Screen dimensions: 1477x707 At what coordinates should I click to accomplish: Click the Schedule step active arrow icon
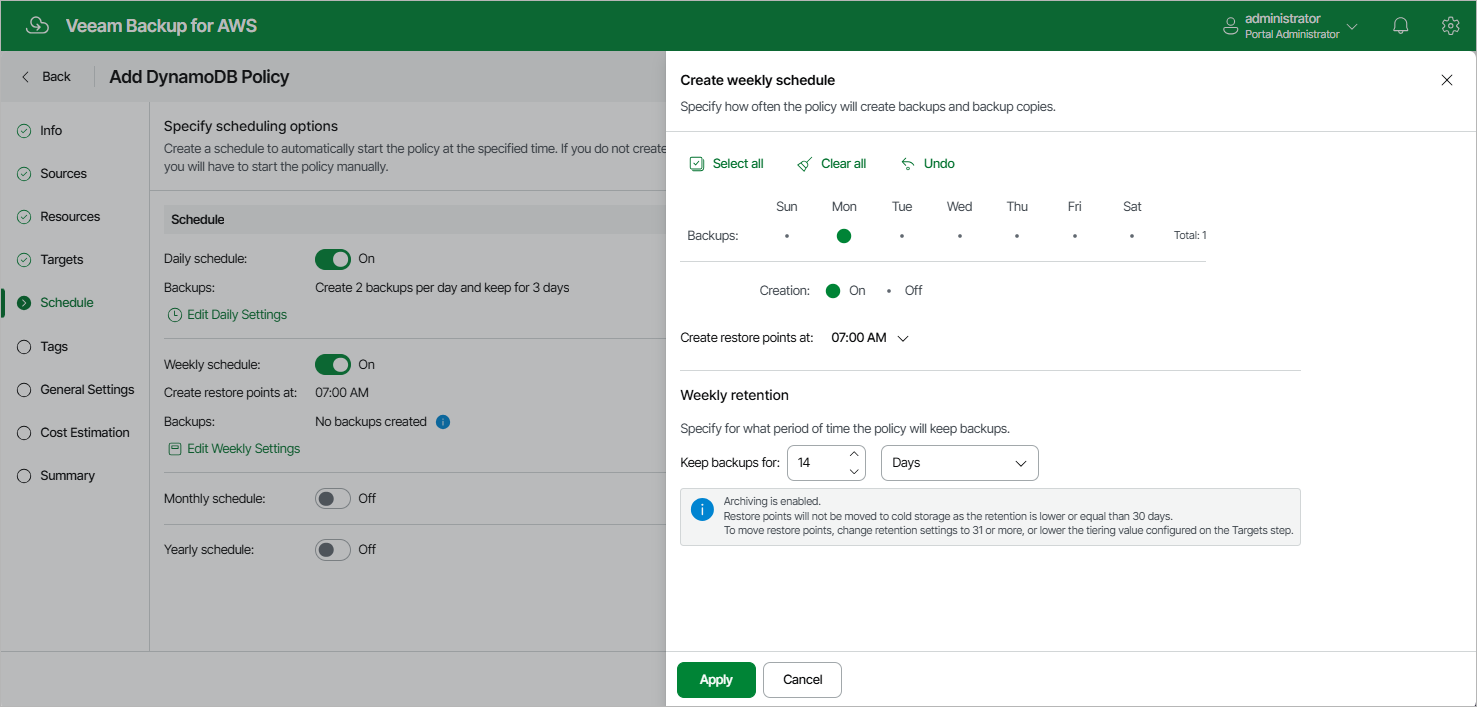[24, 303]
